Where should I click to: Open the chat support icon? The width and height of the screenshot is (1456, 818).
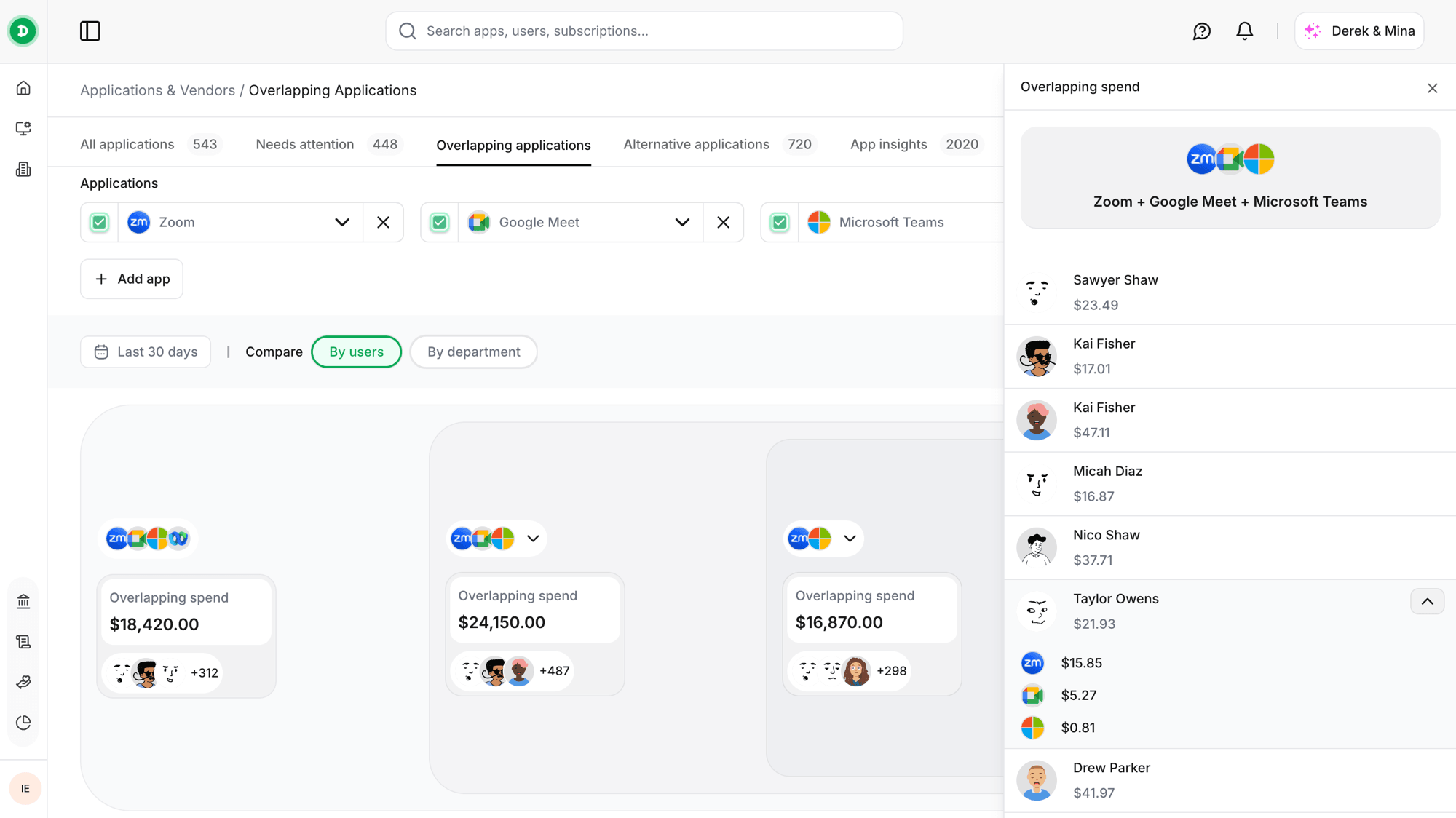(x=1202, y=31)
